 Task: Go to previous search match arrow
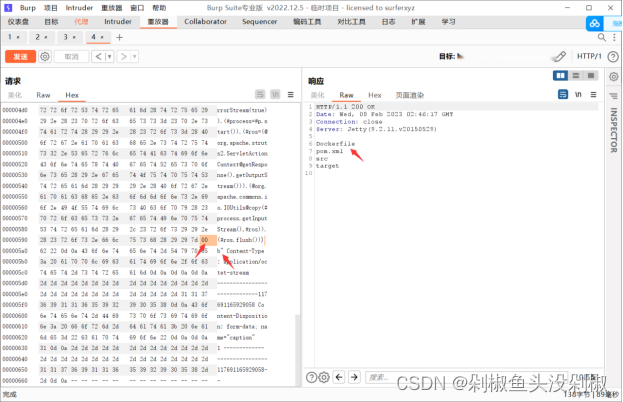coord(339,377)
